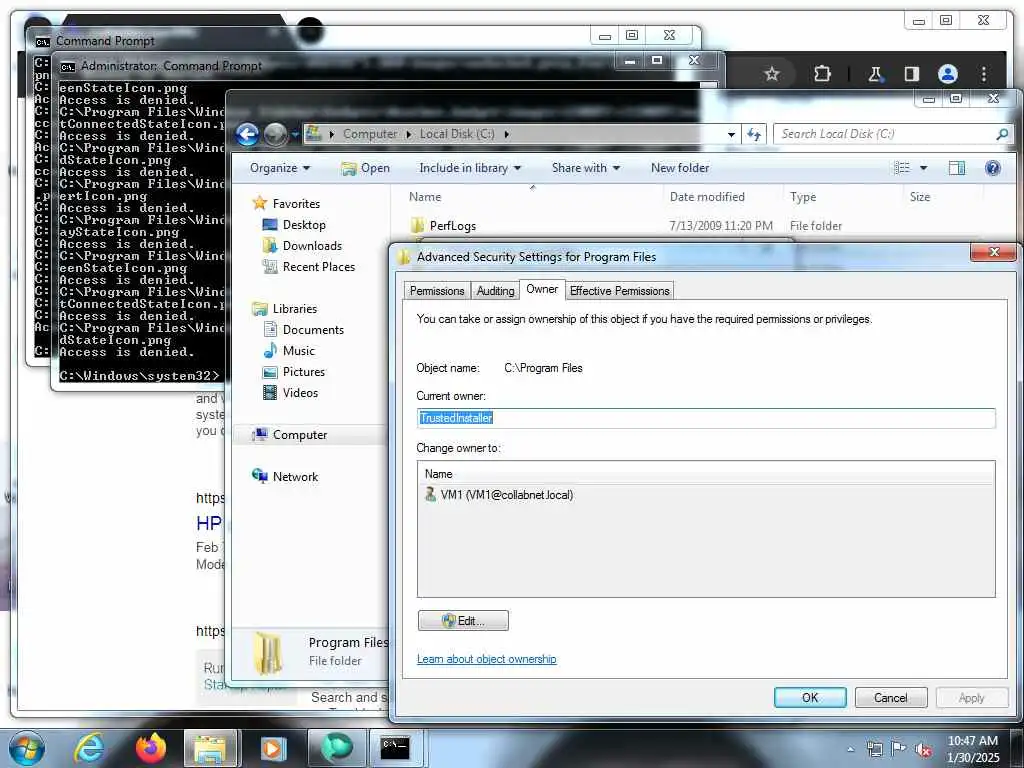Click the Current owner TrustedInstaller field

point(706,418)
